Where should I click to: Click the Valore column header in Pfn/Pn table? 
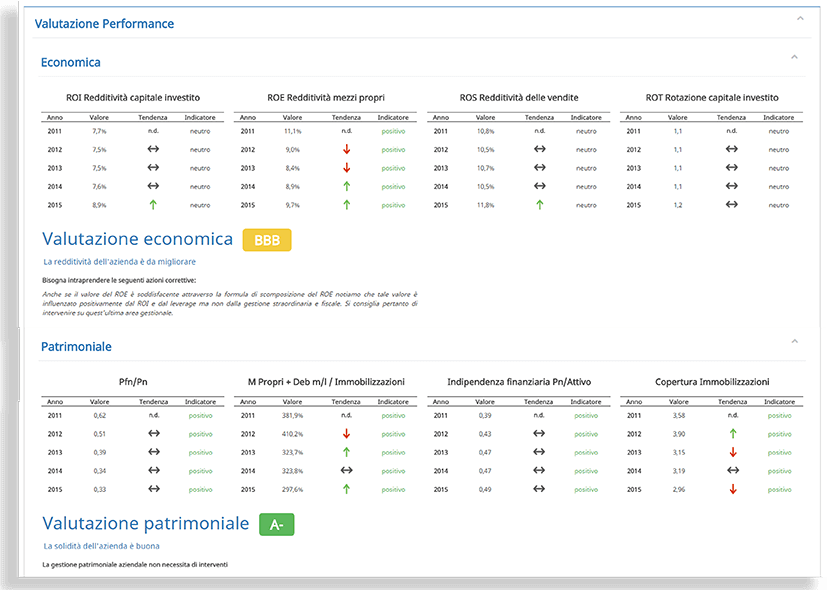[x=100, y=402]
